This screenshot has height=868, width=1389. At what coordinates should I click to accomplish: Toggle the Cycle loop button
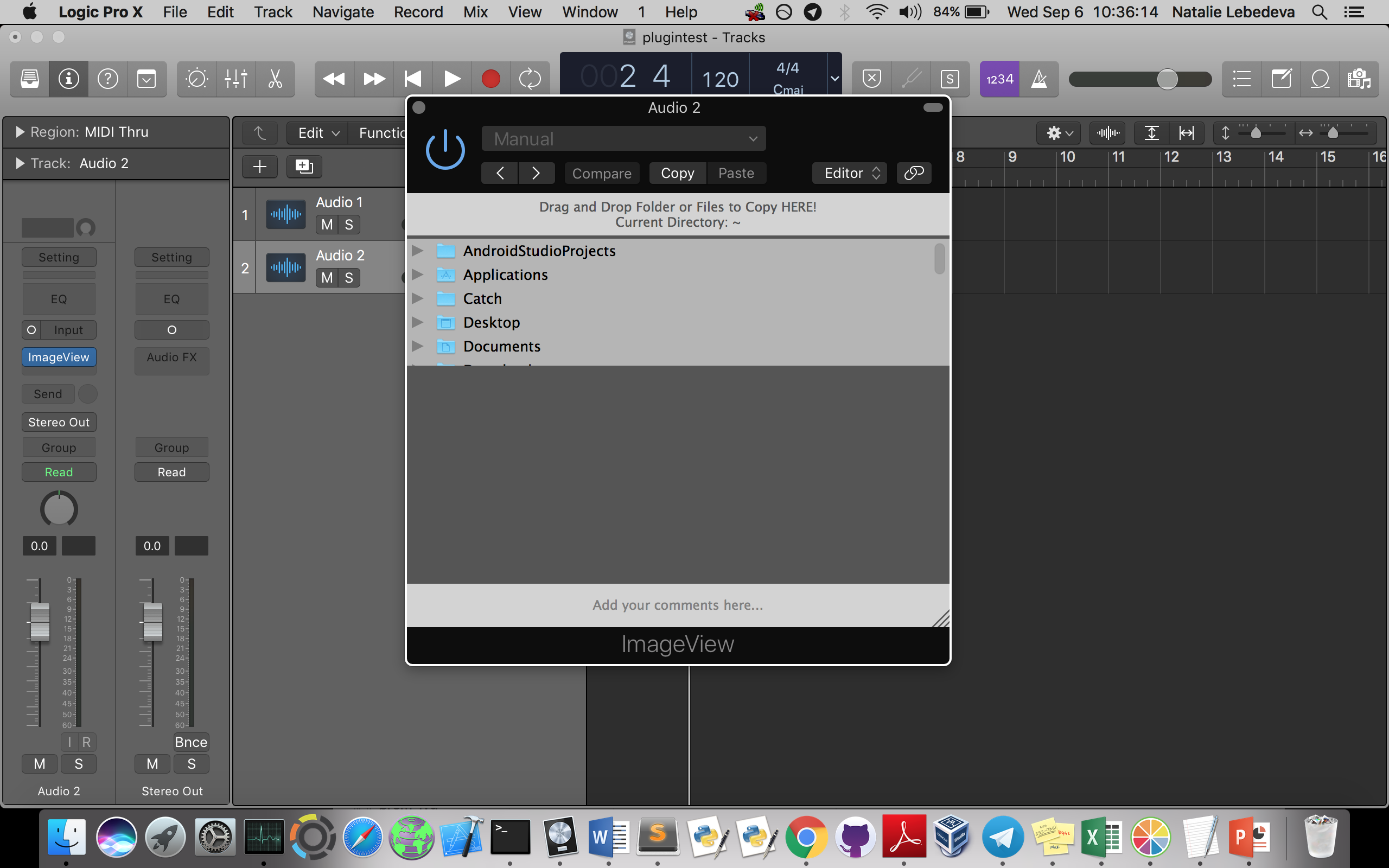(x=529, y=79)
